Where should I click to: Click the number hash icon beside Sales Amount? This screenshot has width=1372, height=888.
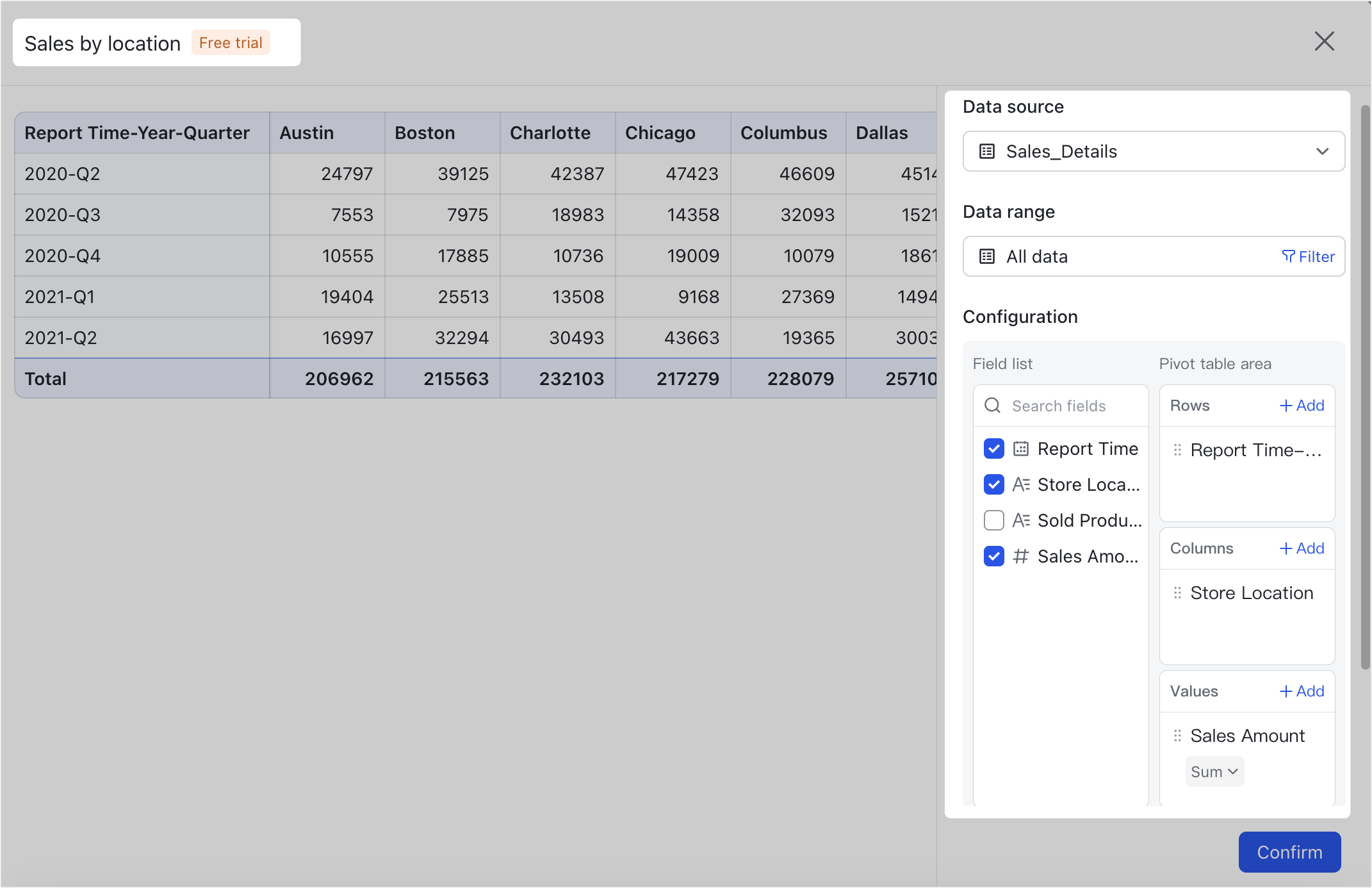pyautogui.click(x=1021, y=556)
